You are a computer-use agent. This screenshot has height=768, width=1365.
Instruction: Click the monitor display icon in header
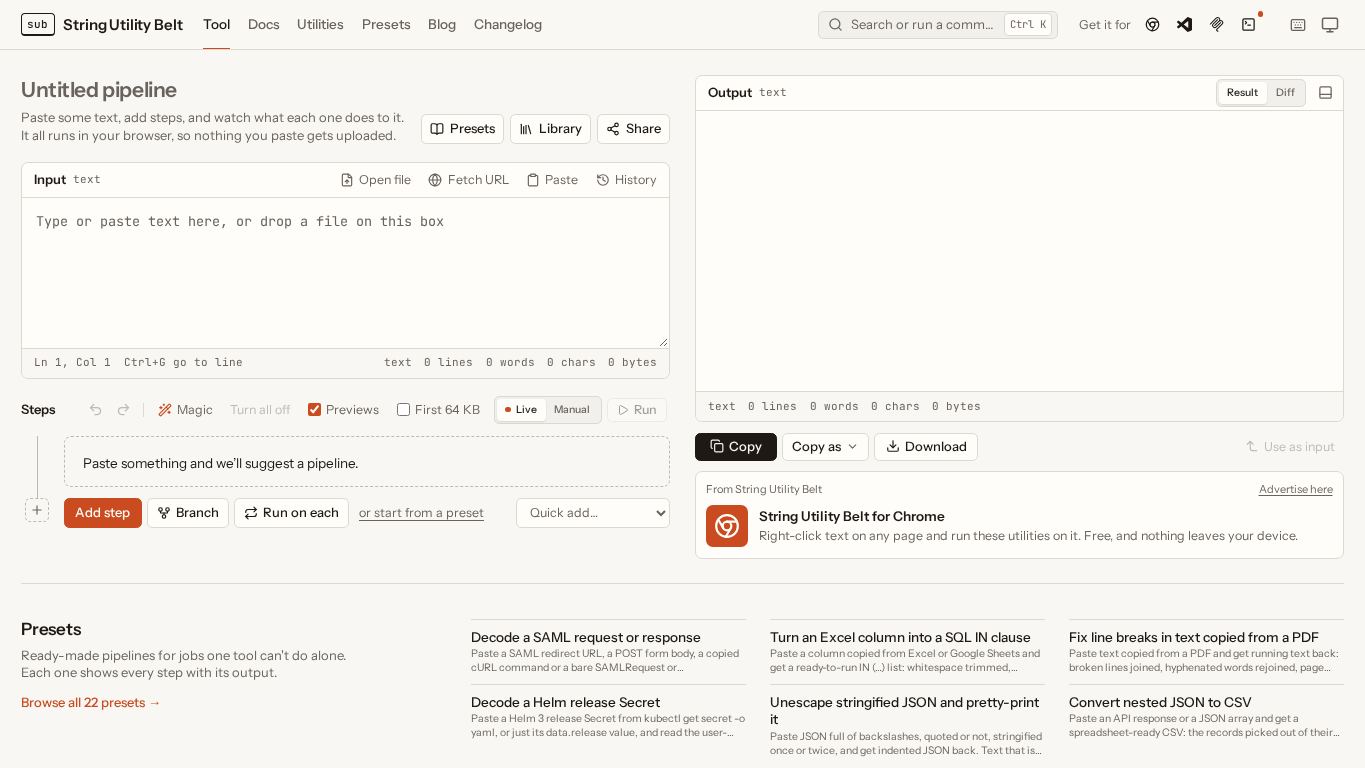point(1330,25)
